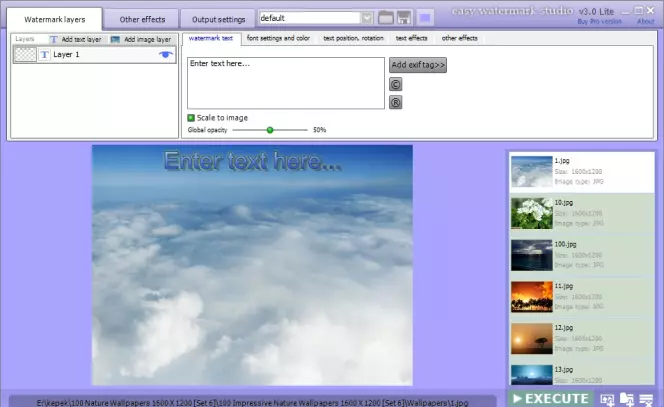
Task: Insert the registered trademark symbol
Action: point(396,102)
